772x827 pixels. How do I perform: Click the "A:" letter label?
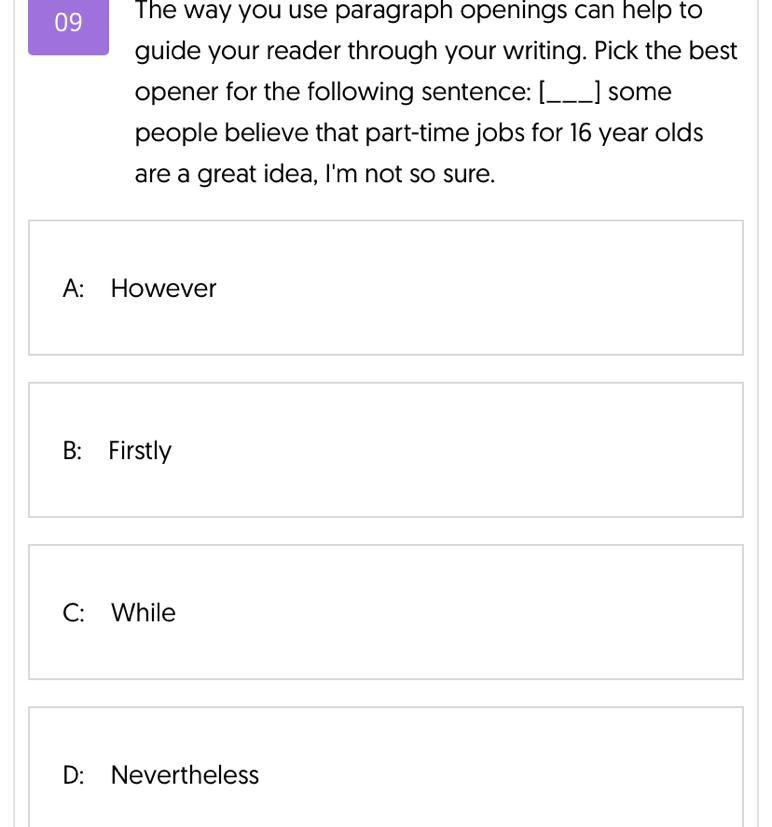coord(73,289)
